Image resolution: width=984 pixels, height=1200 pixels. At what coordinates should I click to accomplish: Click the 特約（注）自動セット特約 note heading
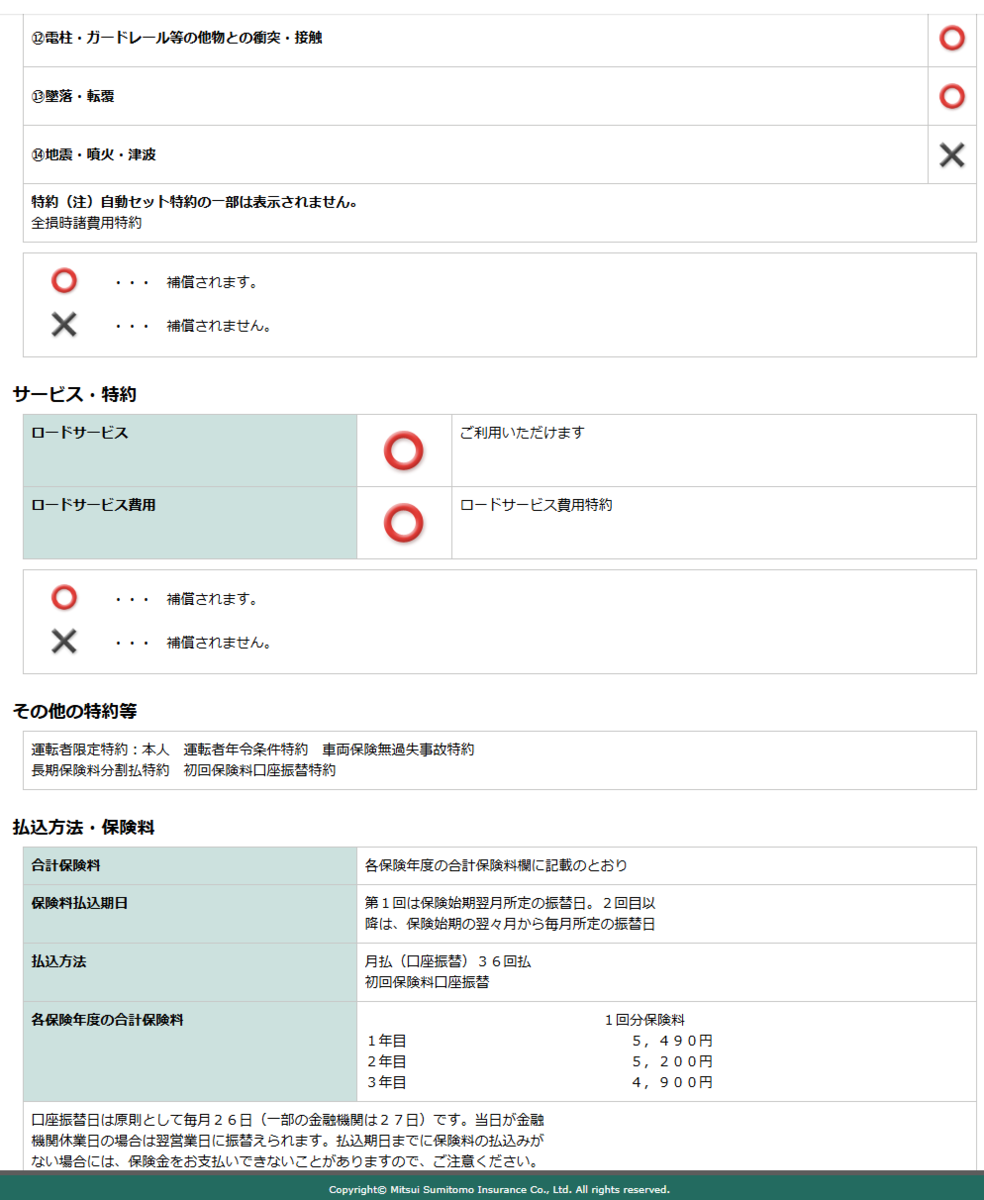[x=195, y=202]
